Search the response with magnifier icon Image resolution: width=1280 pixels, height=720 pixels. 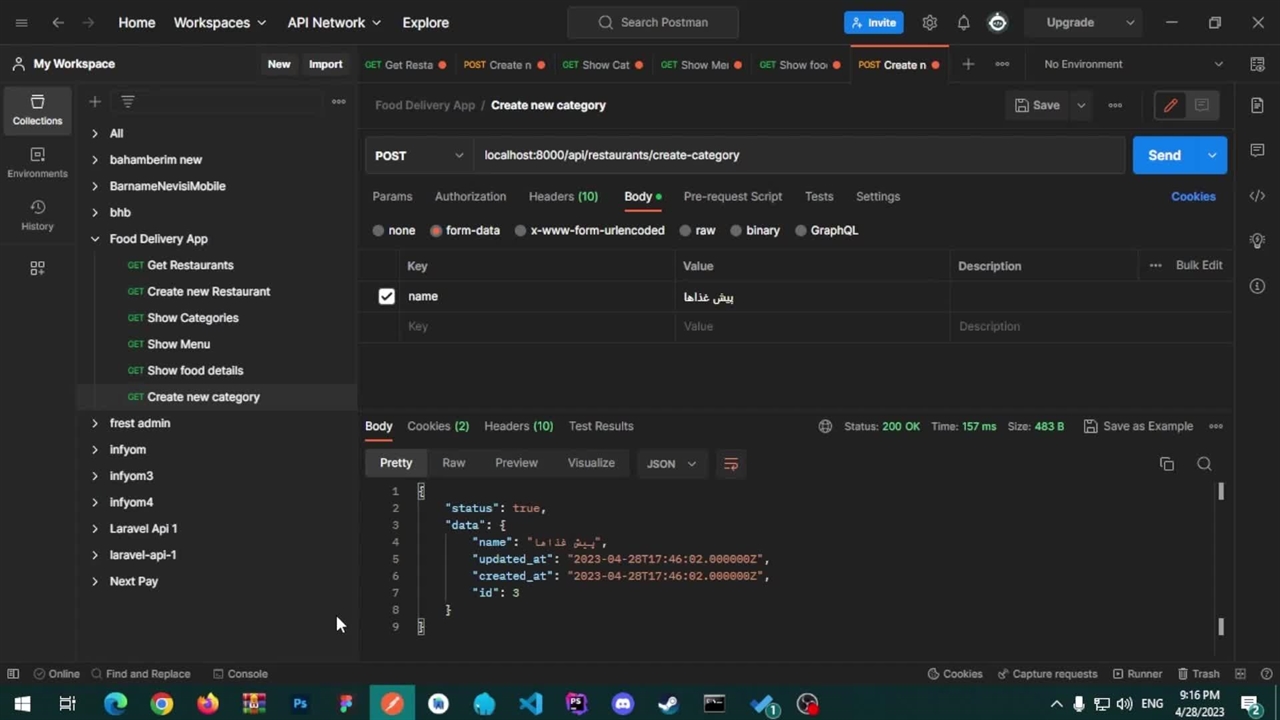tap(1204, 464)
